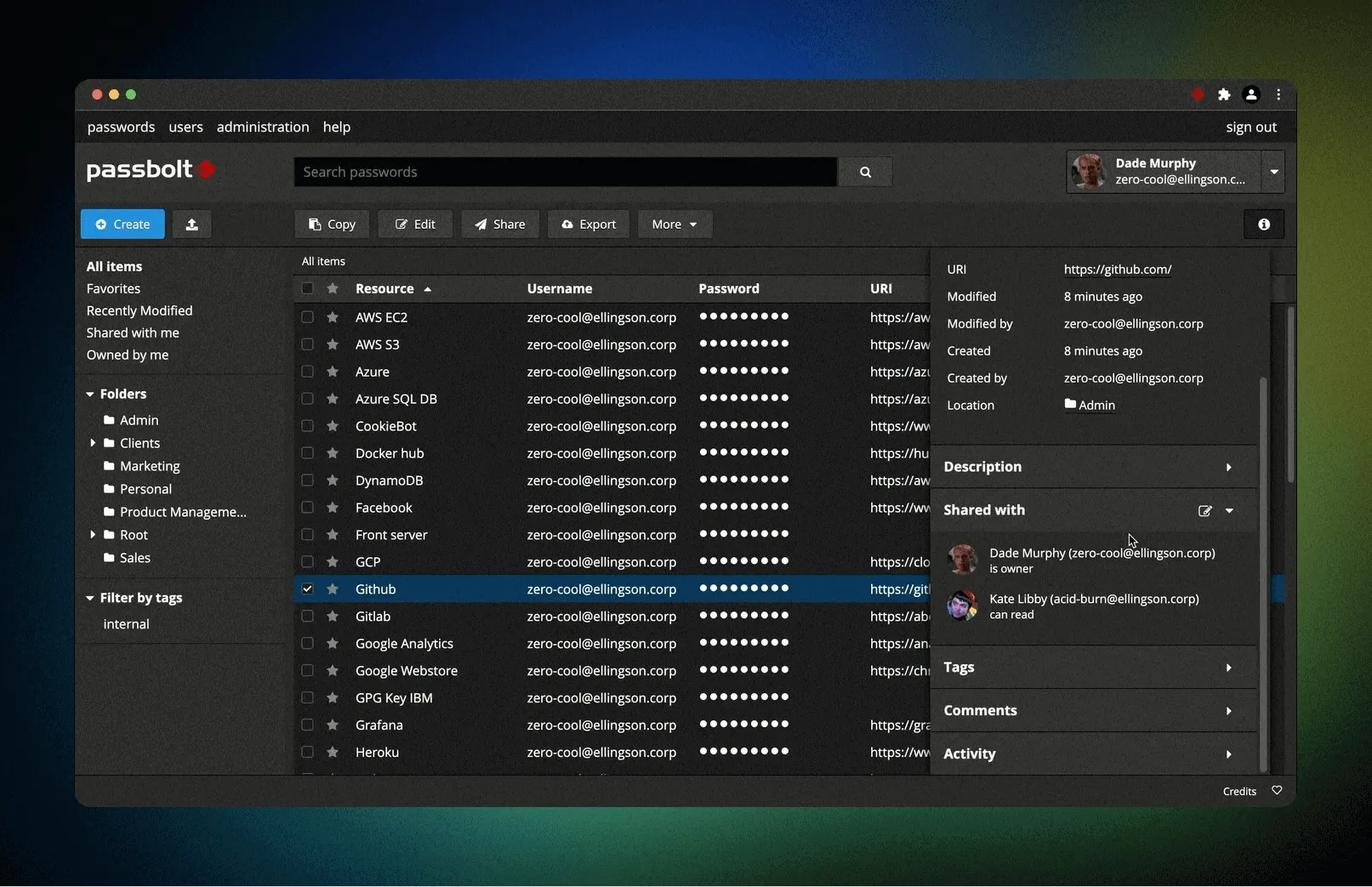This screenshot has width=1372, height=887.
Task: Open the help menu
Action: tap(337, 127)
